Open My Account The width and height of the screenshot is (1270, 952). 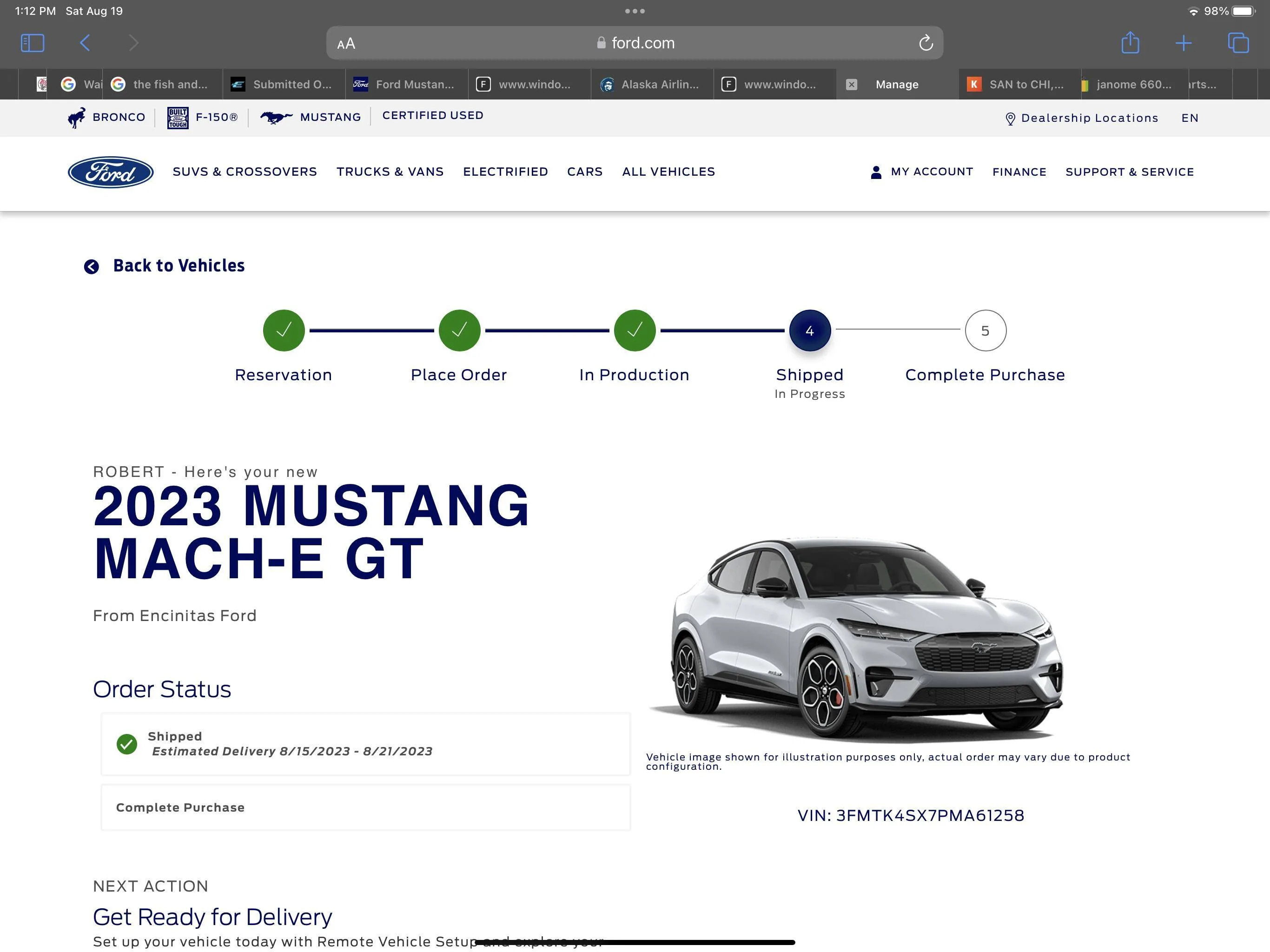point(932,172)
